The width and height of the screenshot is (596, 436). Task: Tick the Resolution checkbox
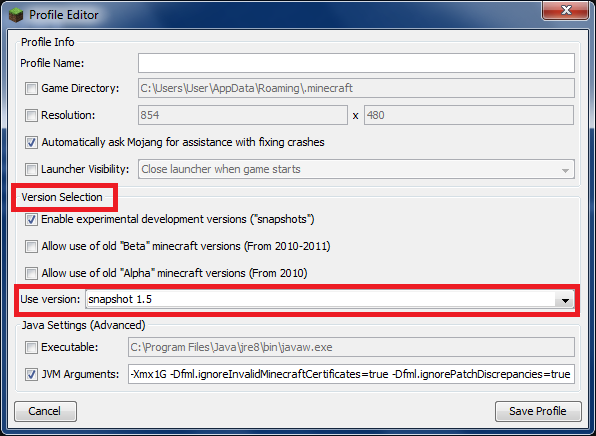[x=31, y=115]
